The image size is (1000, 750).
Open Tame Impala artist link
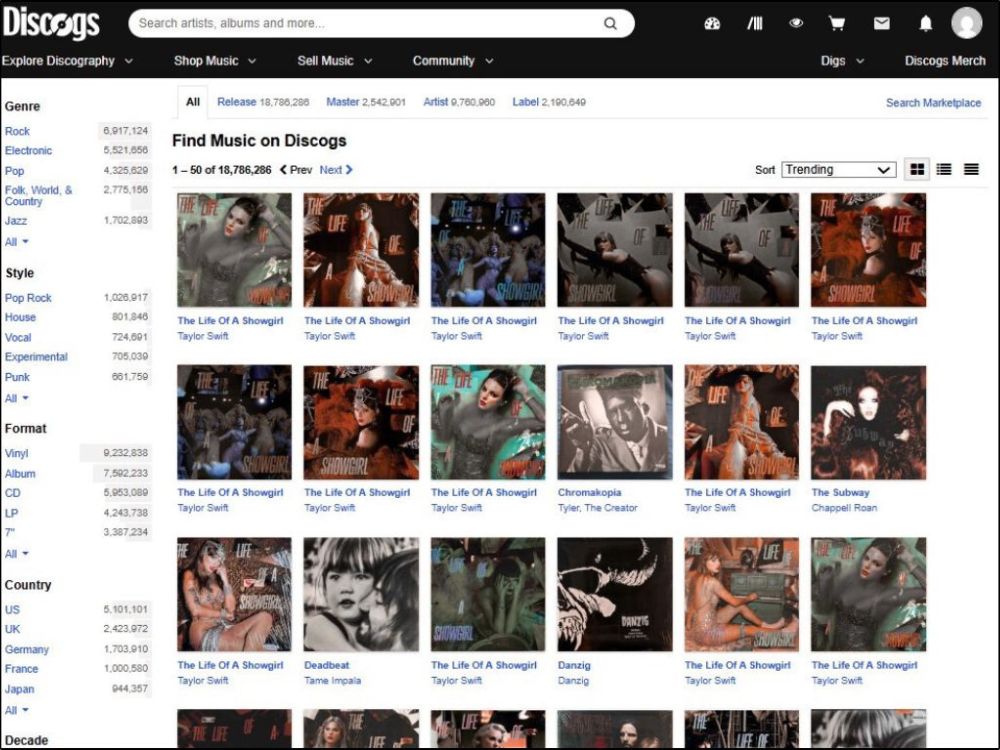tap(332, 680)
